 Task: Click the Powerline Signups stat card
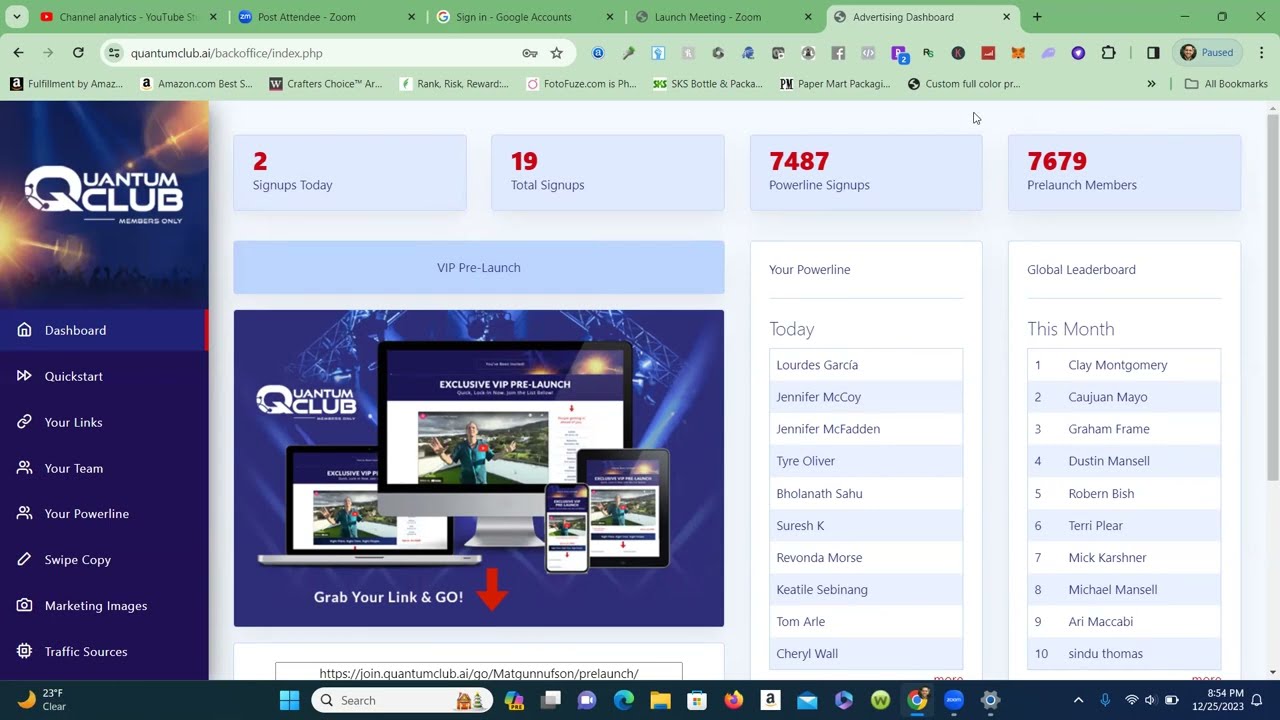pyautogui.click(x=866, y=173)
